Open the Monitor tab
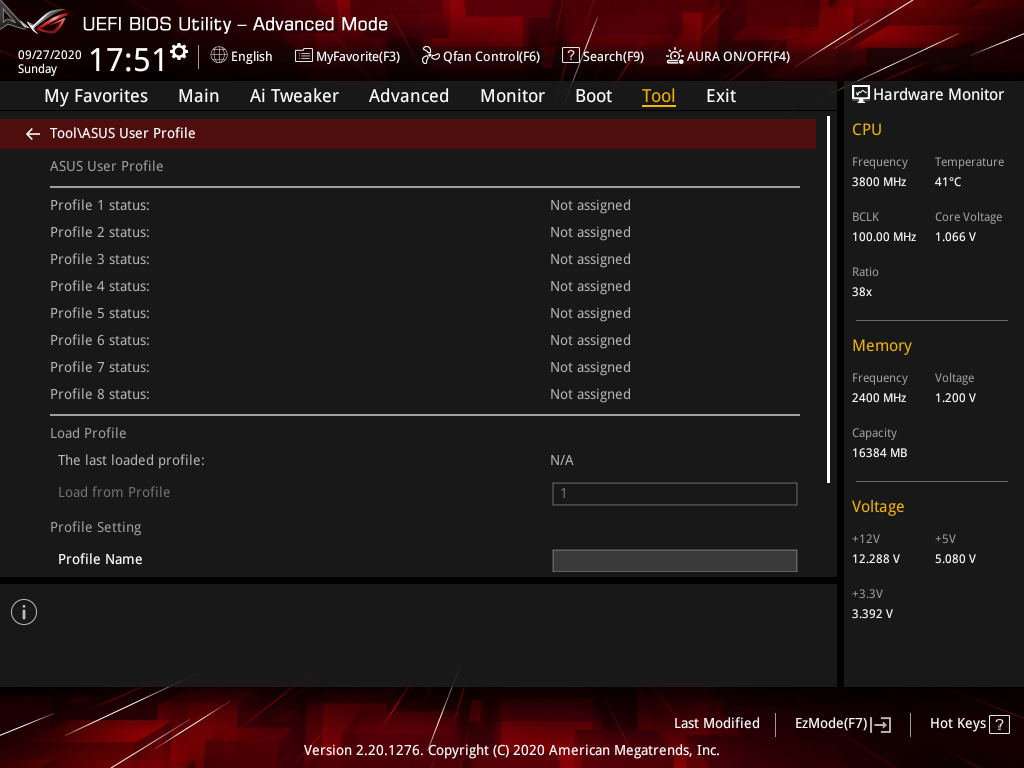This screenshot has width=1024, height=768. (513, 96)
